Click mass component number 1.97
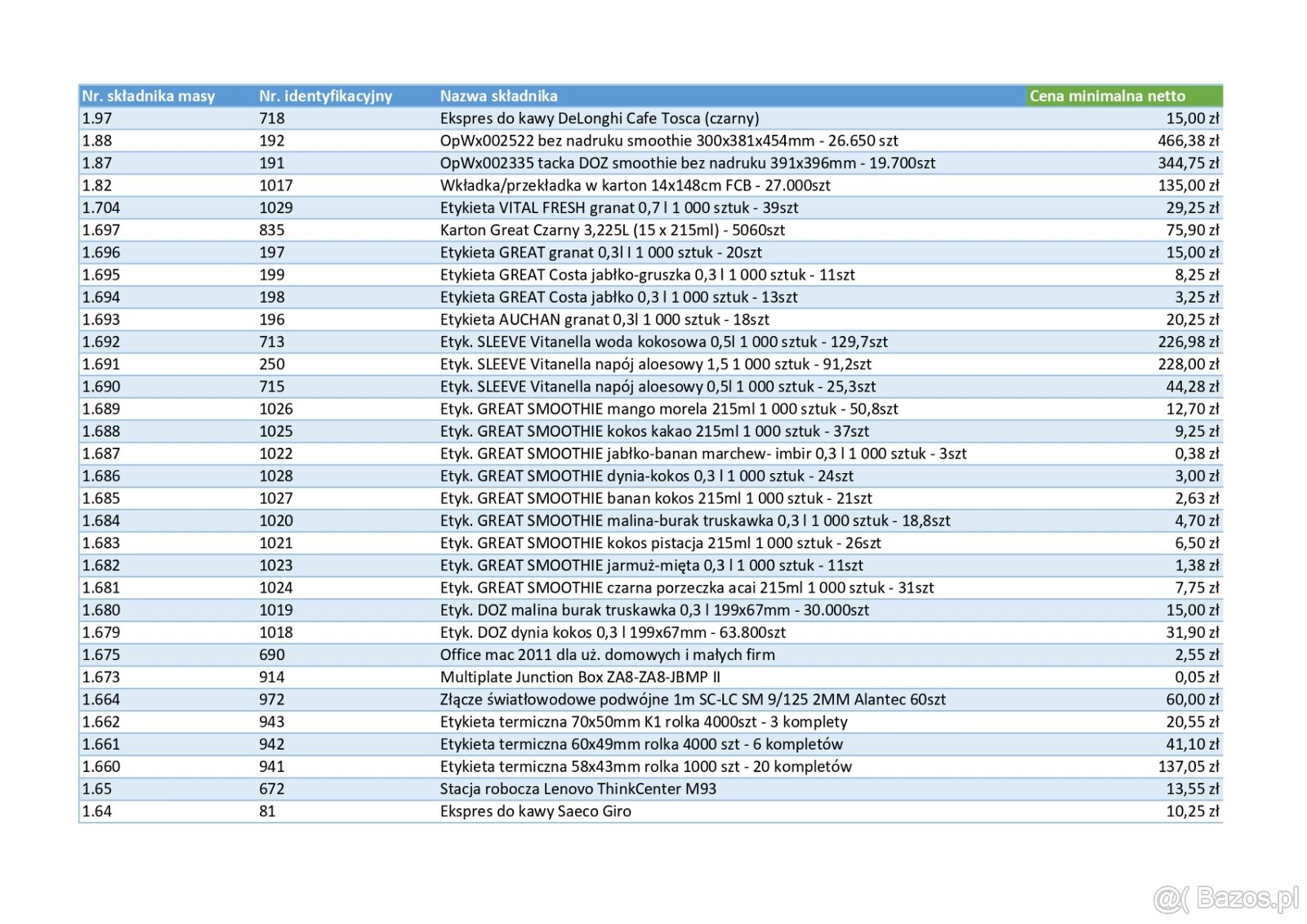The height and width of the screenshot is (924, 1307). (x=96, y=118)
